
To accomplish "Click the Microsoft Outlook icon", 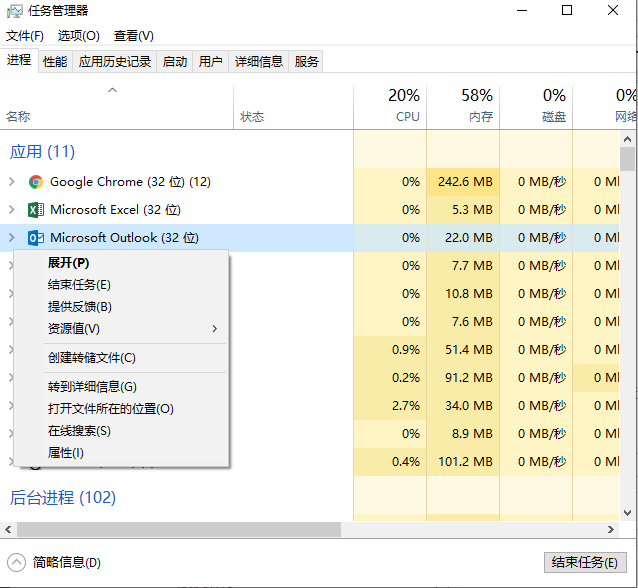I will point(36,238).
